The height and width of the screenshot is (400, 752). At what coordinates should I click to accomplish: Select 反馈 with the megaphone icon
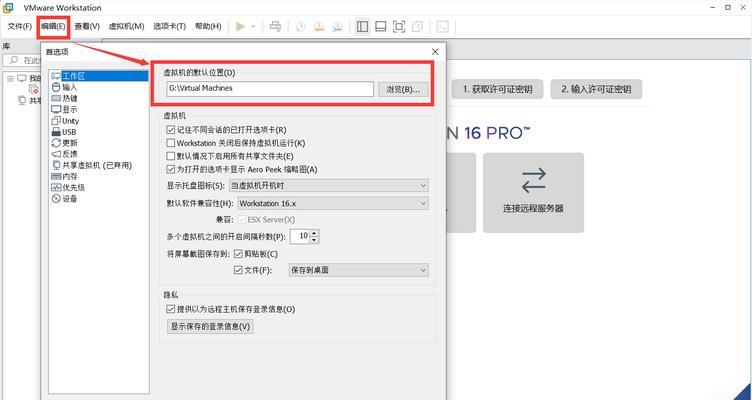click(x=64, y=154)
